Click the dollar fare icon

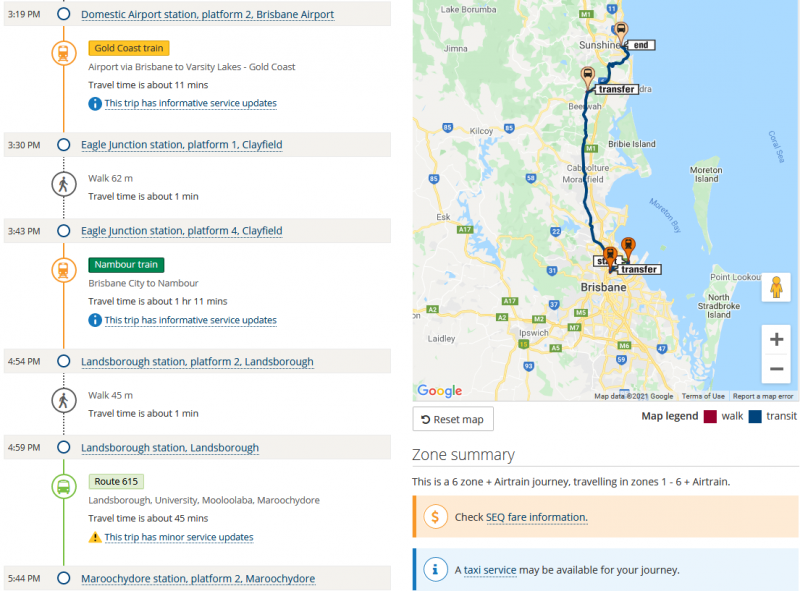[x=436, y=517]
